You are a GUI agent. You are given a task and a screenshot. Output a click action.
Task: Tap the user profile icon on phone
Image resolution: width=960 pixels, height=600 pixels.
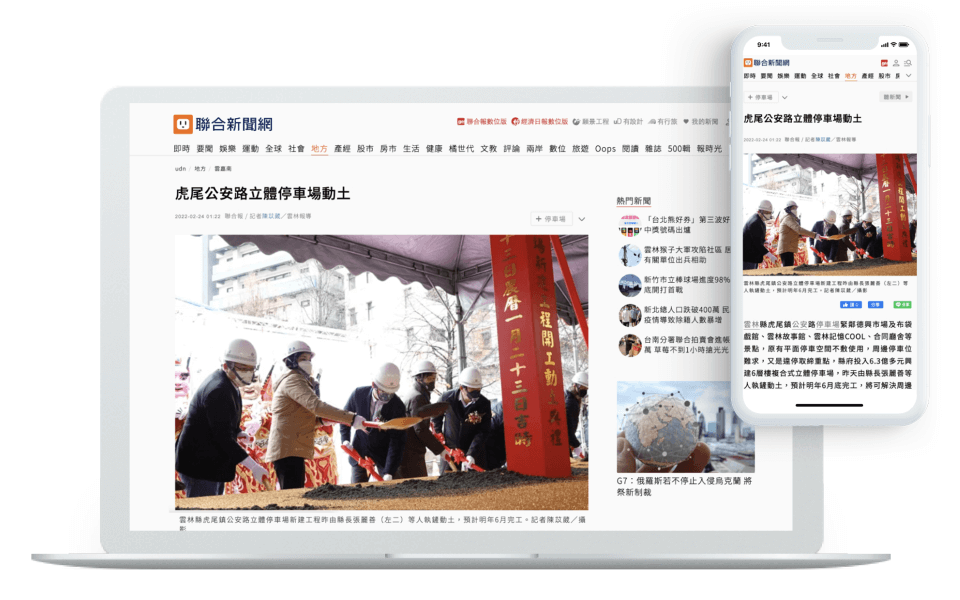tap(896, 63)
